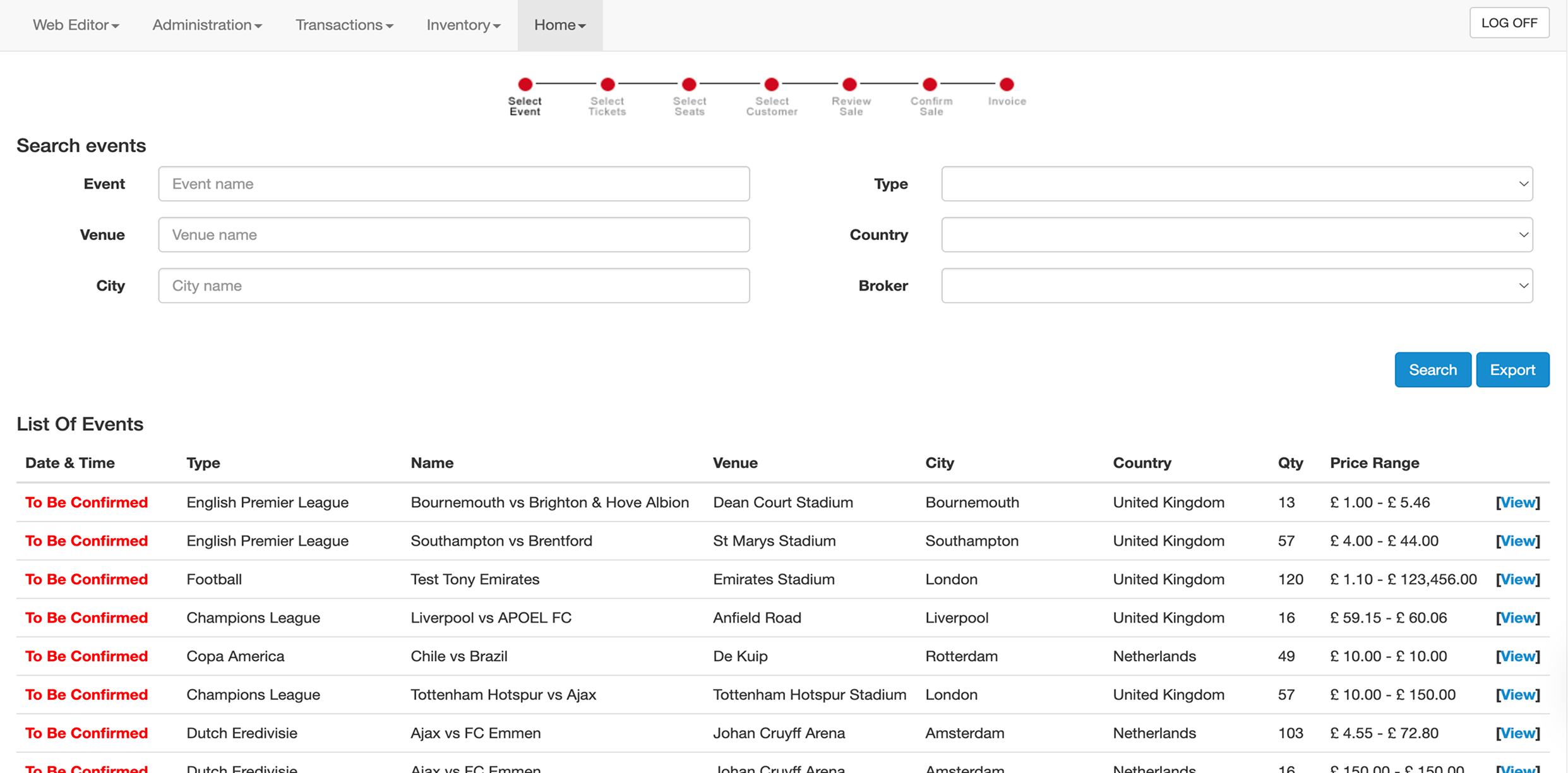1568x773 pixels.
Task: Click the Select Seats step dot
Action: click(x=689, y=84)
